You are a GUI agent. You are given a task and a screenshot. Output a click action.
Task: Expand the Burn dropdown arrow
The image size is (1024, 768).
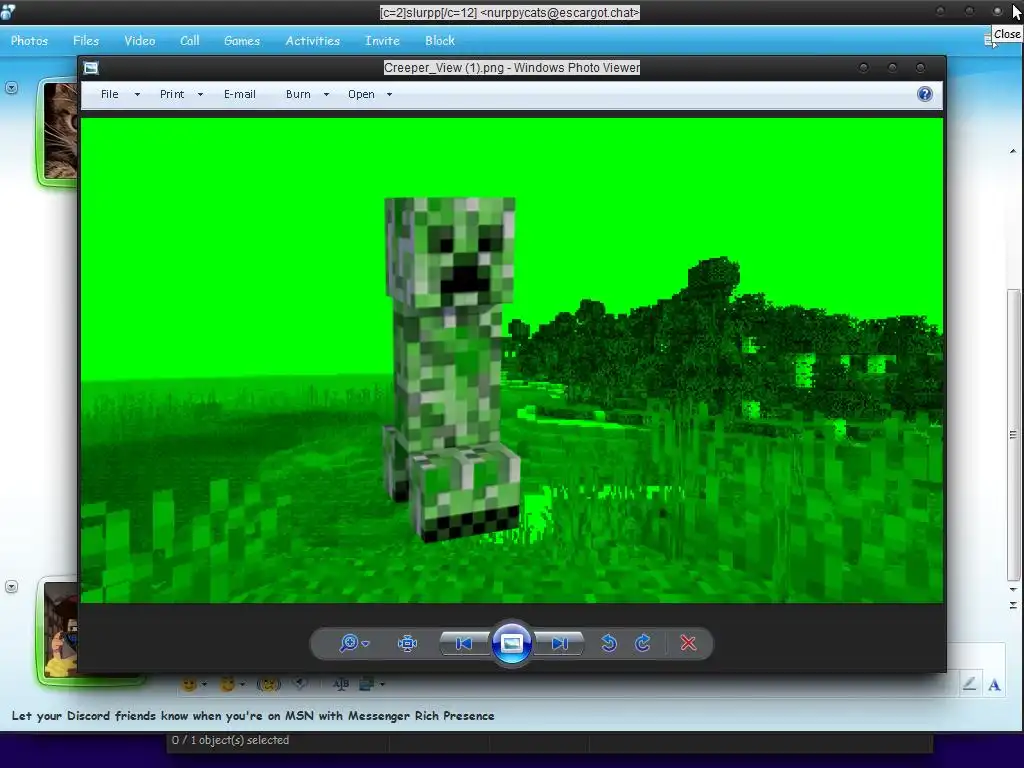pos(327,95)
